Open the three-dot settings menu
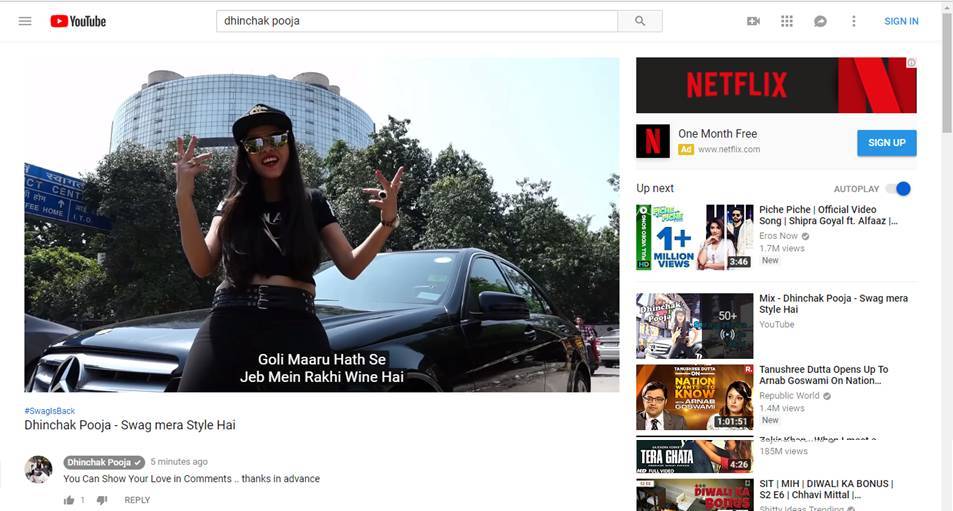This screenshot has width=953, height=511. (x=853, y=21)
